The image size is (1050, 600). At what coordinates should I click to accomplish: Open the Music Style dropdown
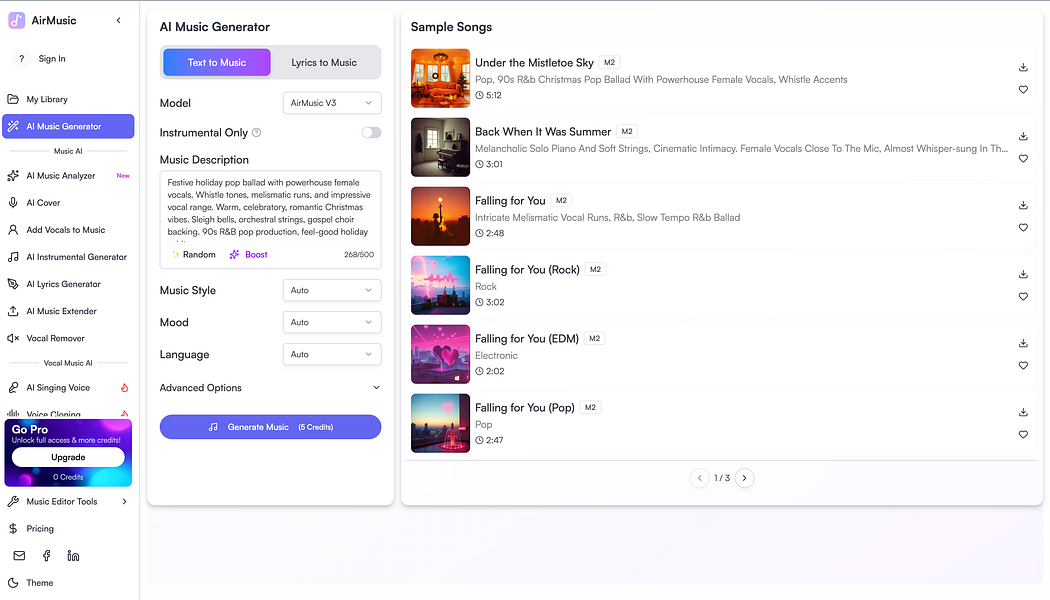(x=331, y=290)
